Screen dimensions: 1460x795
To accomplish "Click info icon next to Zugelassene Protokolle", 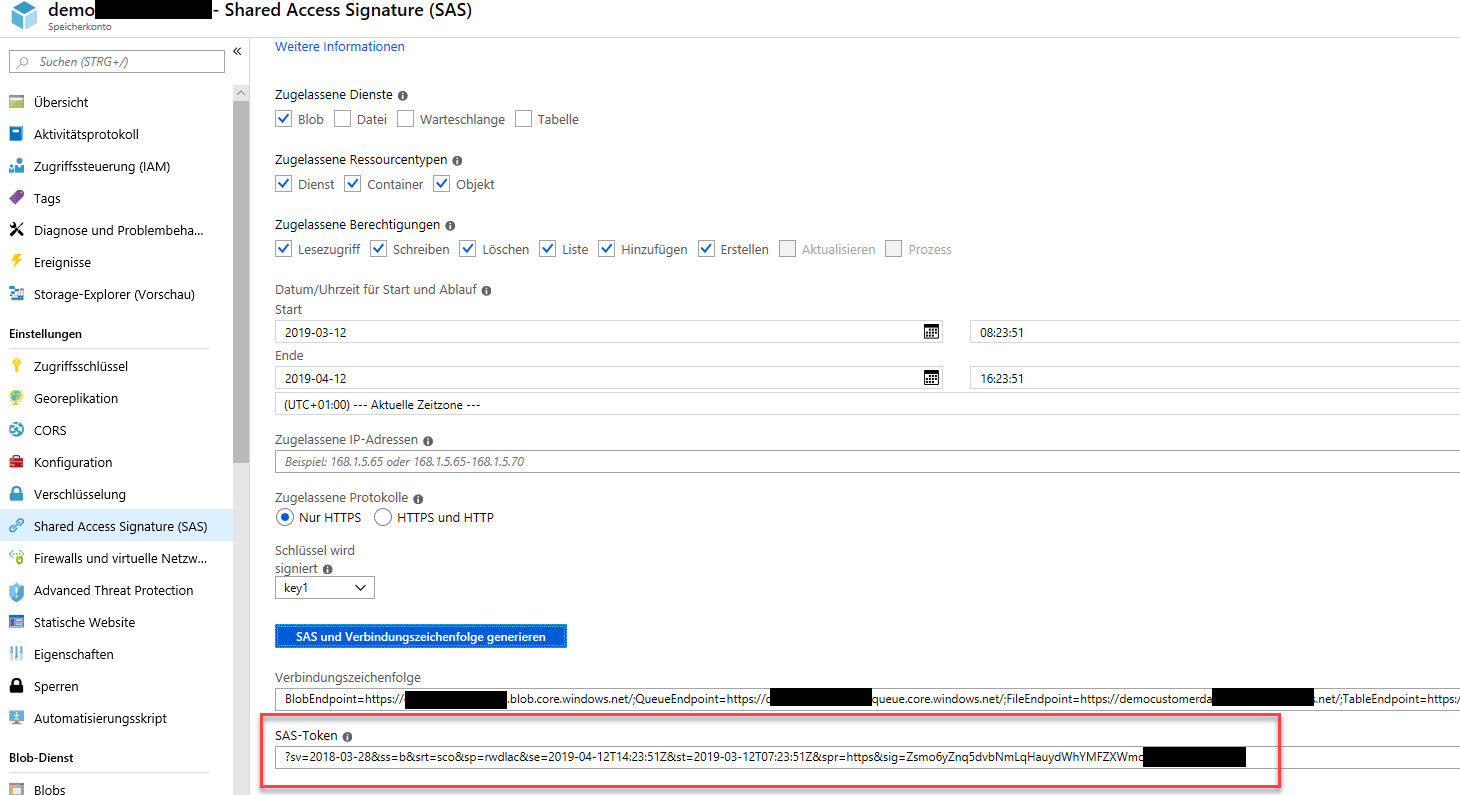I will coord(418,499).
